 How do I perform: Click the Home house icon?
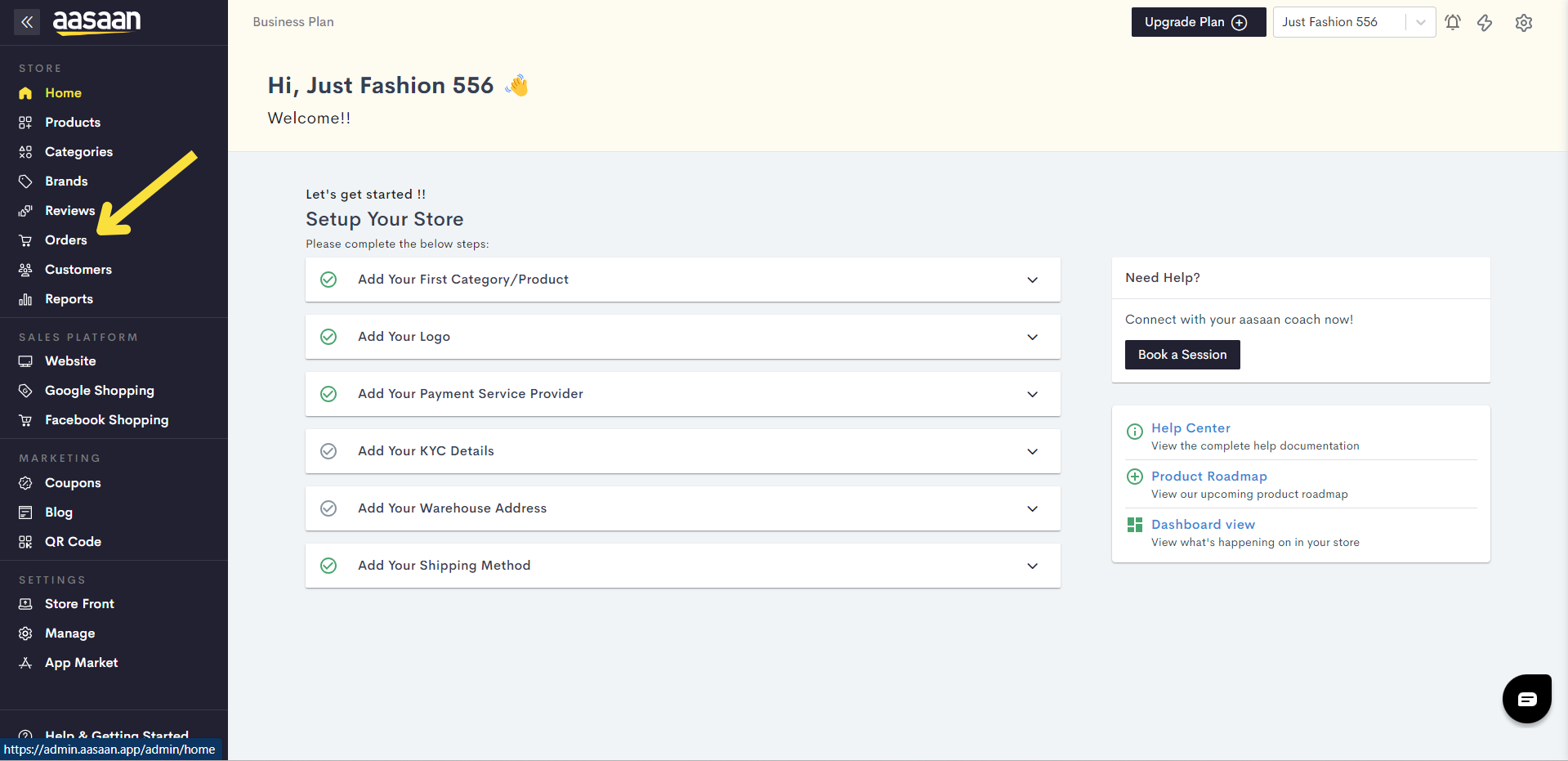tap(25, 93)
